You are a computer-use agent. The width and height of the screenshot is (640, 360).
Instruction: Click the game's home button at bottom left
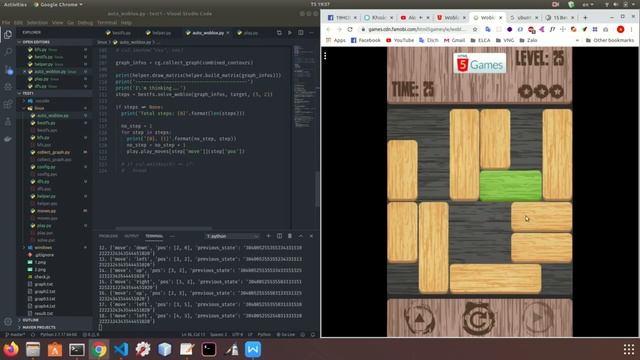(419, 318)
